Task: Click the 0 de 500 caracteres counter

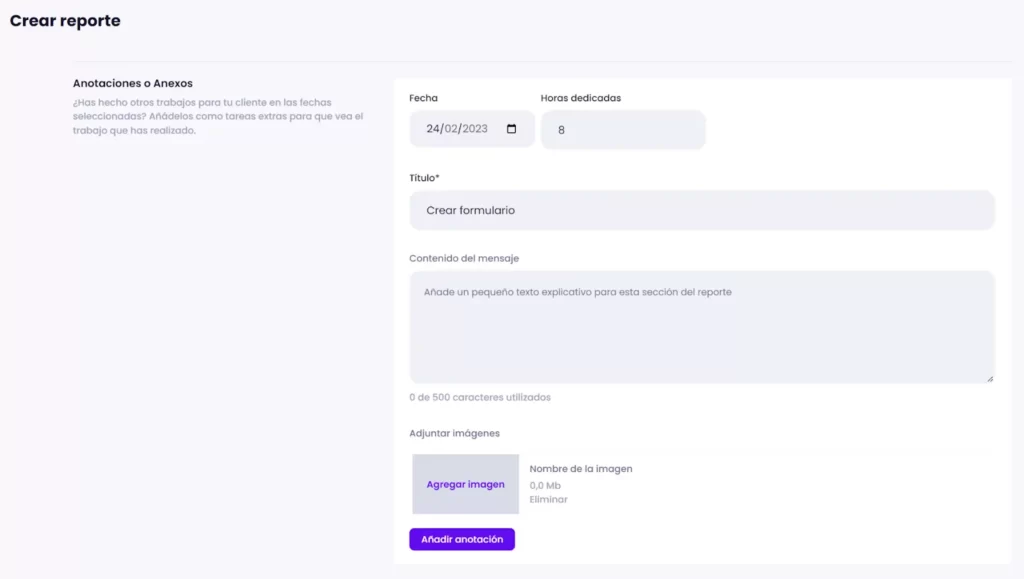Action: (480, 397)
